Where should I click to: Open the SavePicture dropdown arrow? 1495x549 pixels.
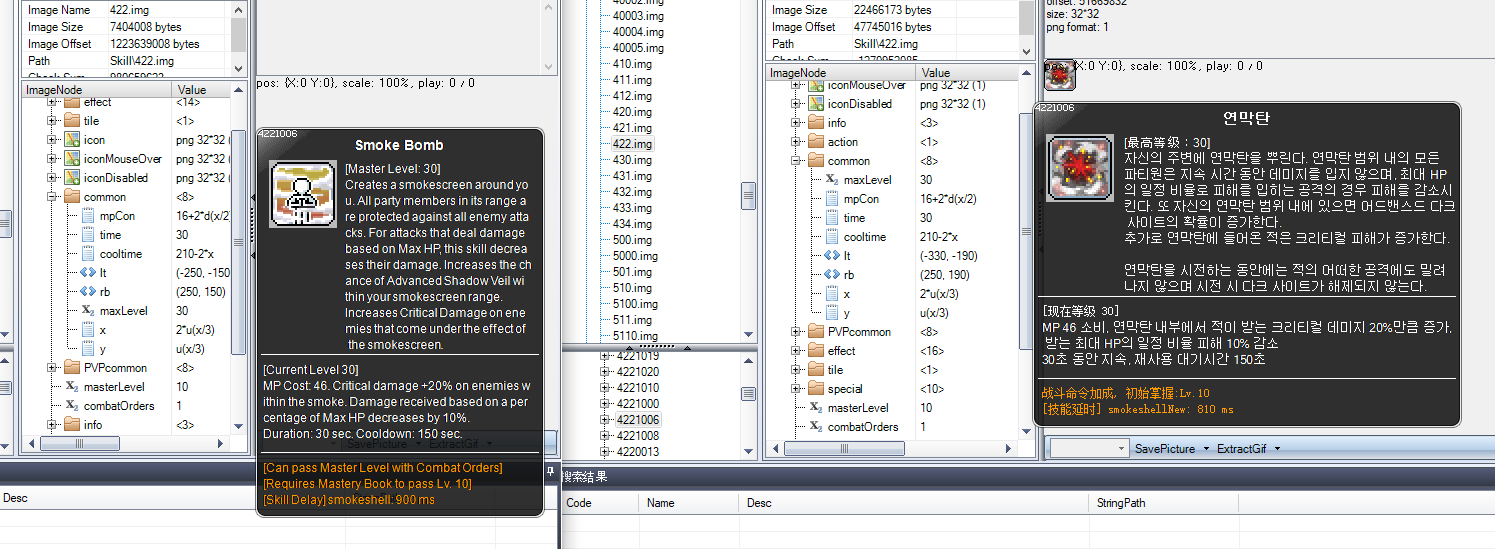(1205, 449)
